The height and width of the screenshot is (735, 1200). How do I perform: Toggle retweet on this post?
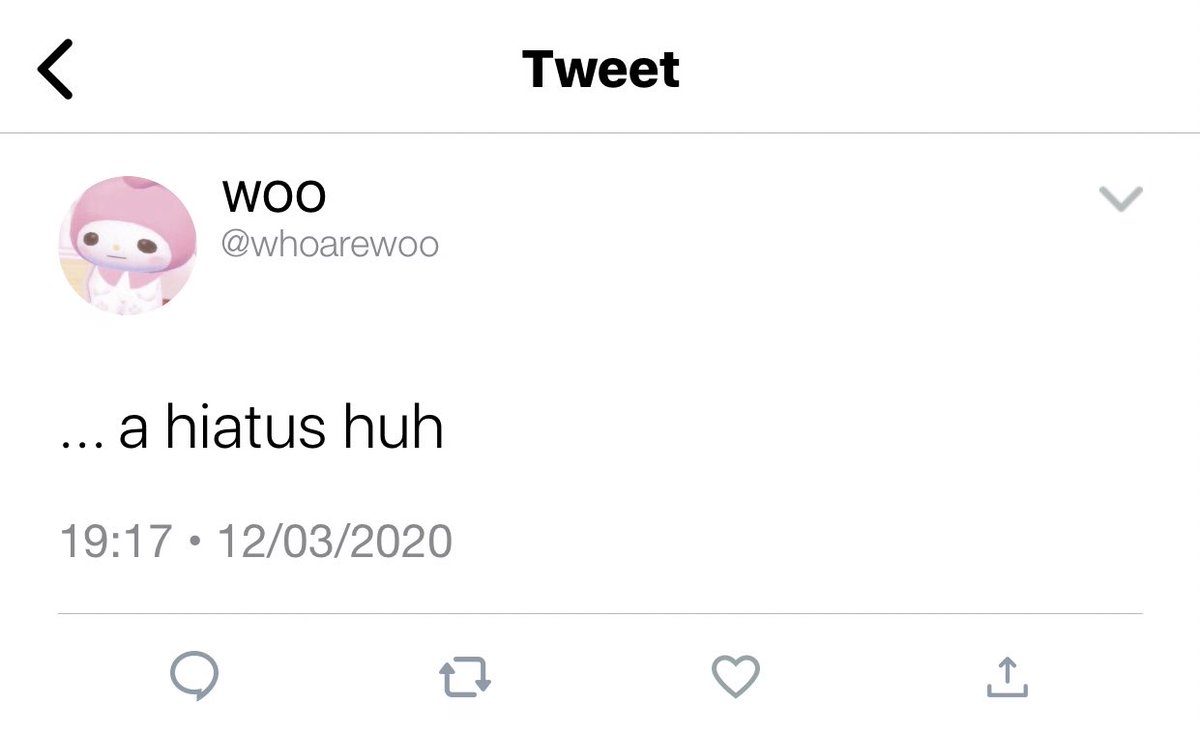[466, 677]
